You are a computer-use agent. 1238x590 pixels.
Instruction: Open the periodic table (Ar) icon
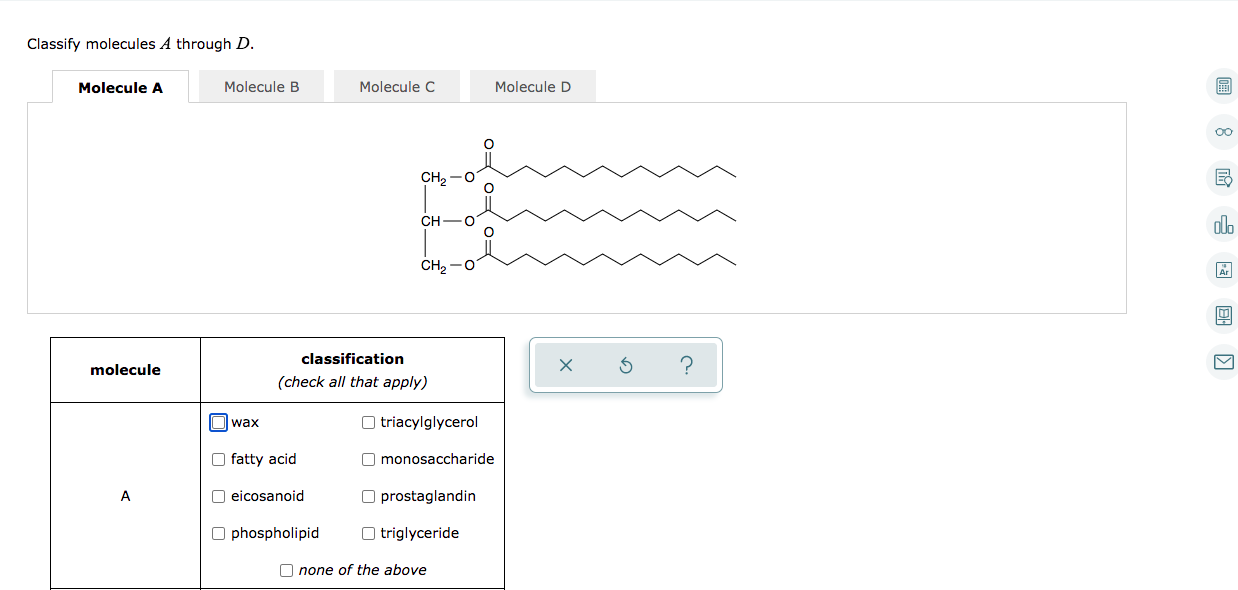pyautogui.click(x=1222, y=269)
